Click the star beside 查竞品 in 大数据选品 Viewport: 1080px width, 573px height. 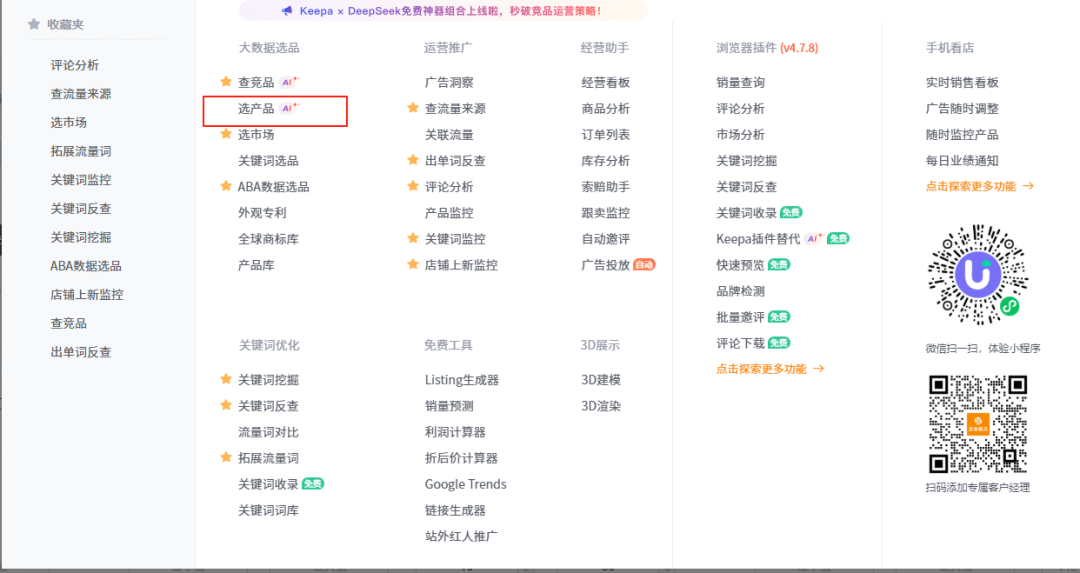tap(226, 81)
